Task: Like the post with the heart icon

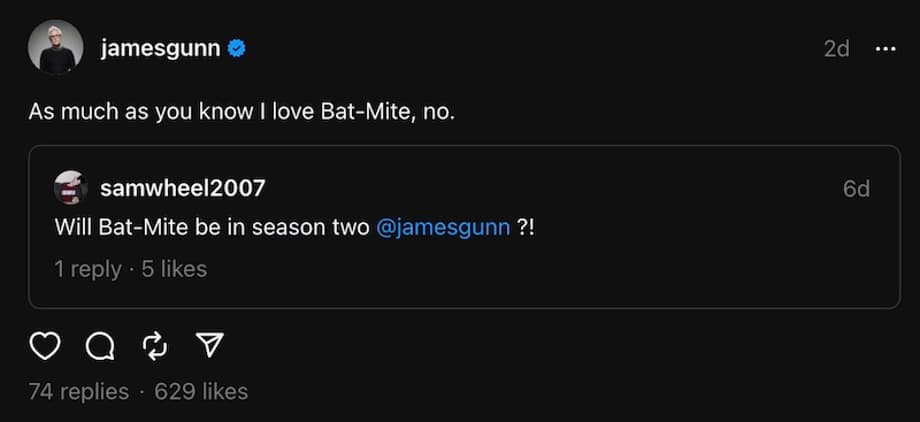Action: [44, 346]
